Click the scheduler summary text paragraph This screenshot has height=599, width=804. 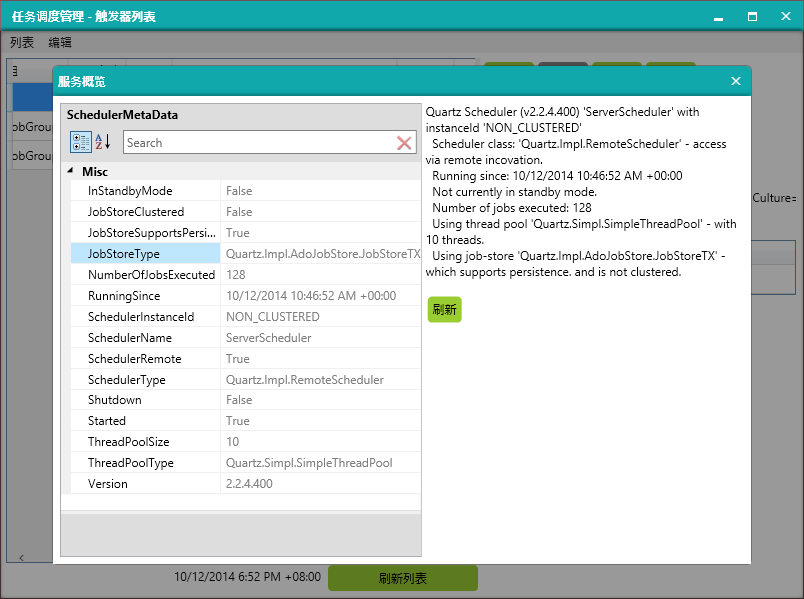[x=581, y=192]
